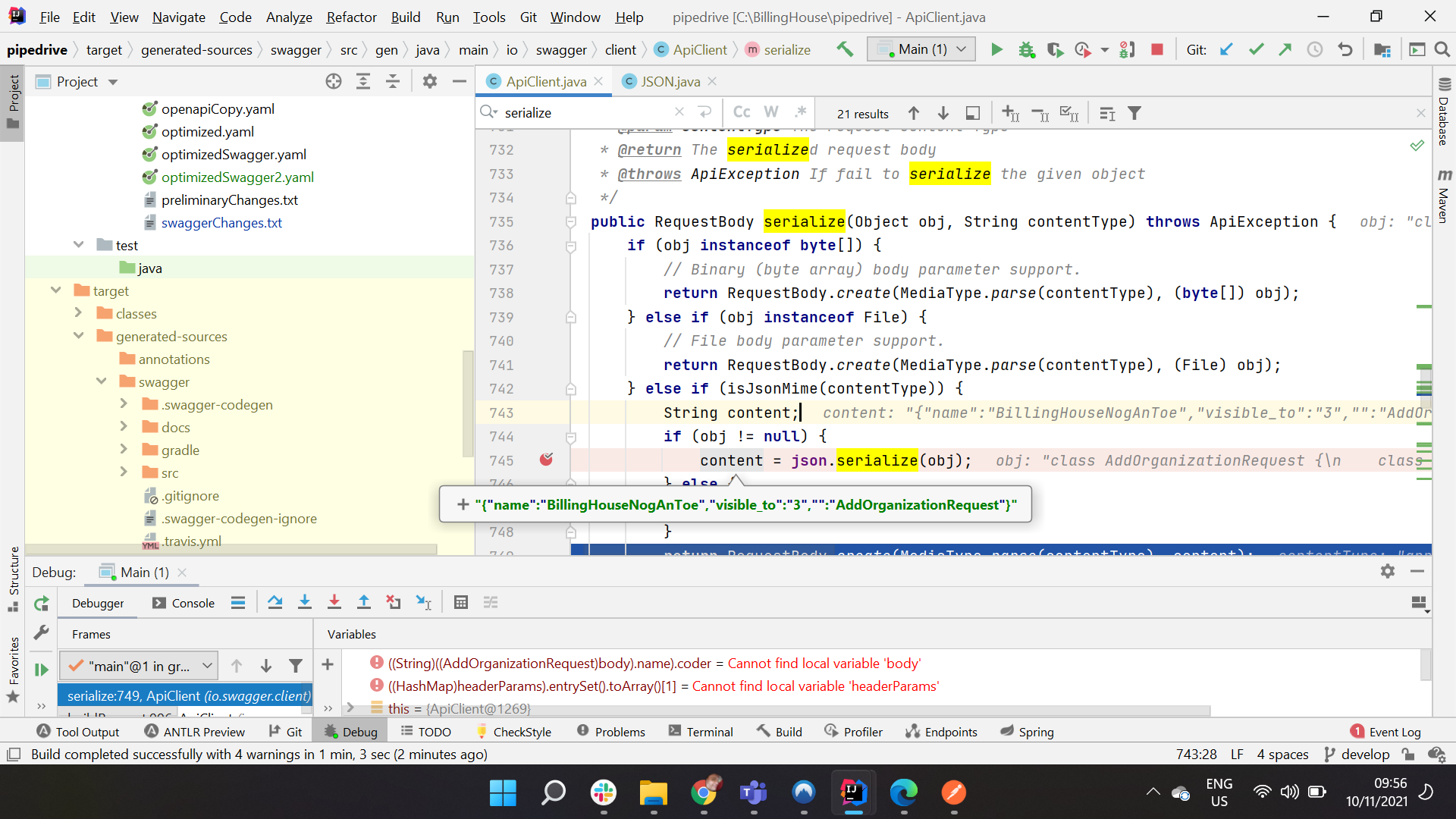This screenshot has height=819, width=1456.
Task: Click Git update project arrow
Action: 1226,50
